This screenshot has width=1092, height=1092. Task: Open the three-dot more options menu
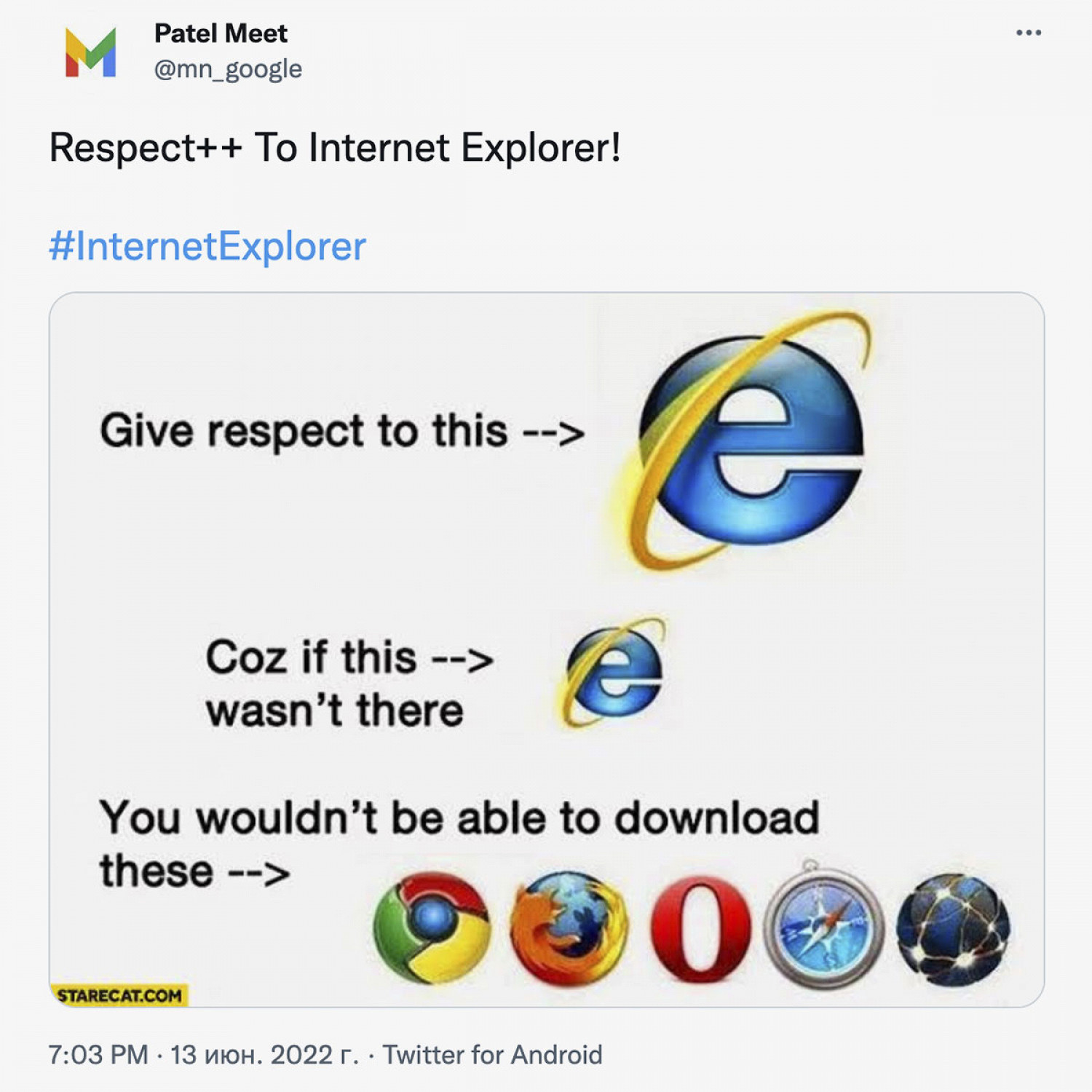[1028, 33]
